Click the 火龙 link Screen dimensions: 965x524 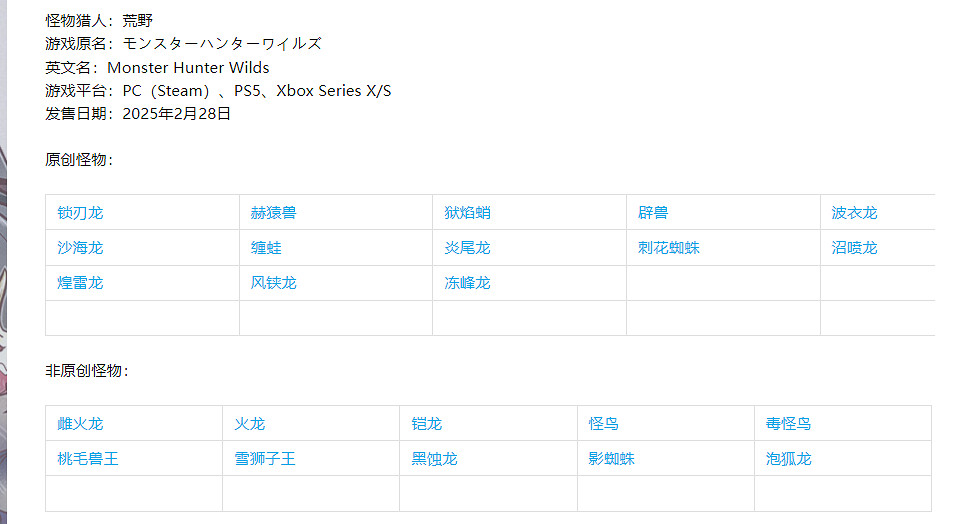pyautogui.click(x=250, y=424)
